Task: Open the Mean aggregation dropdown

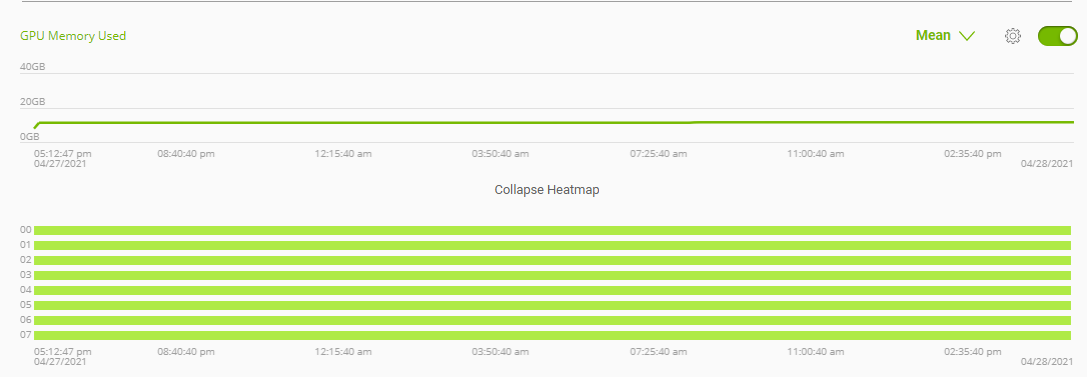Action: click(946, 35)
